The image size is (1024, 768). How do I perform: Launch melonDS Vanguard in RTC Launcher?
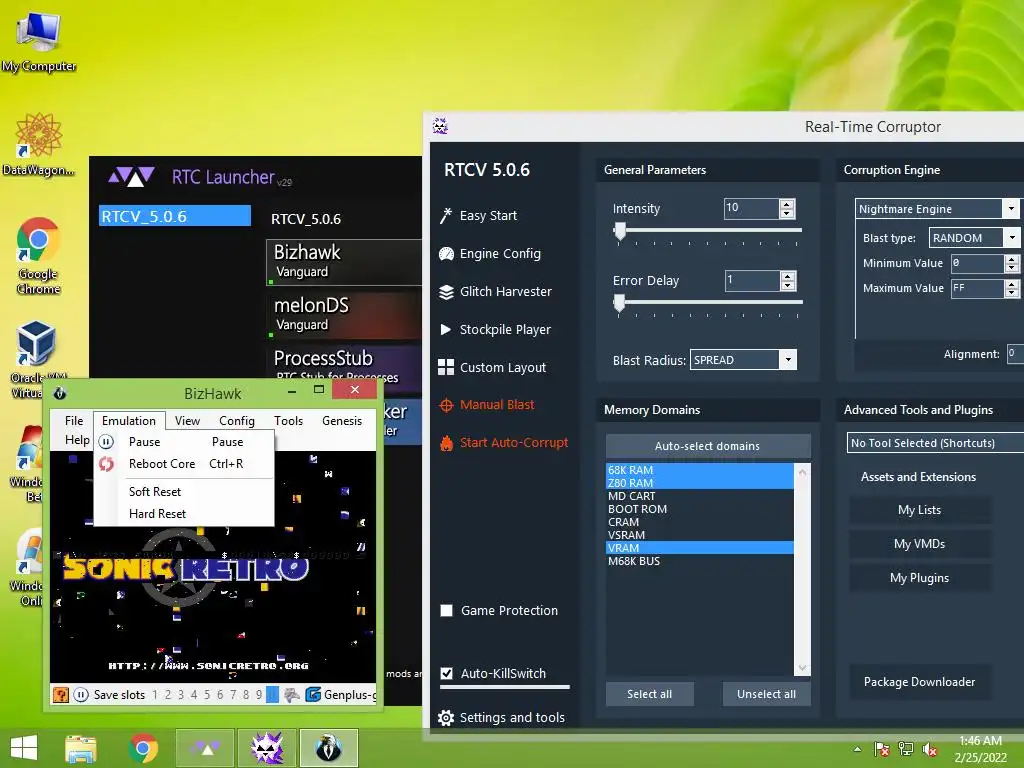coord(344,315)
